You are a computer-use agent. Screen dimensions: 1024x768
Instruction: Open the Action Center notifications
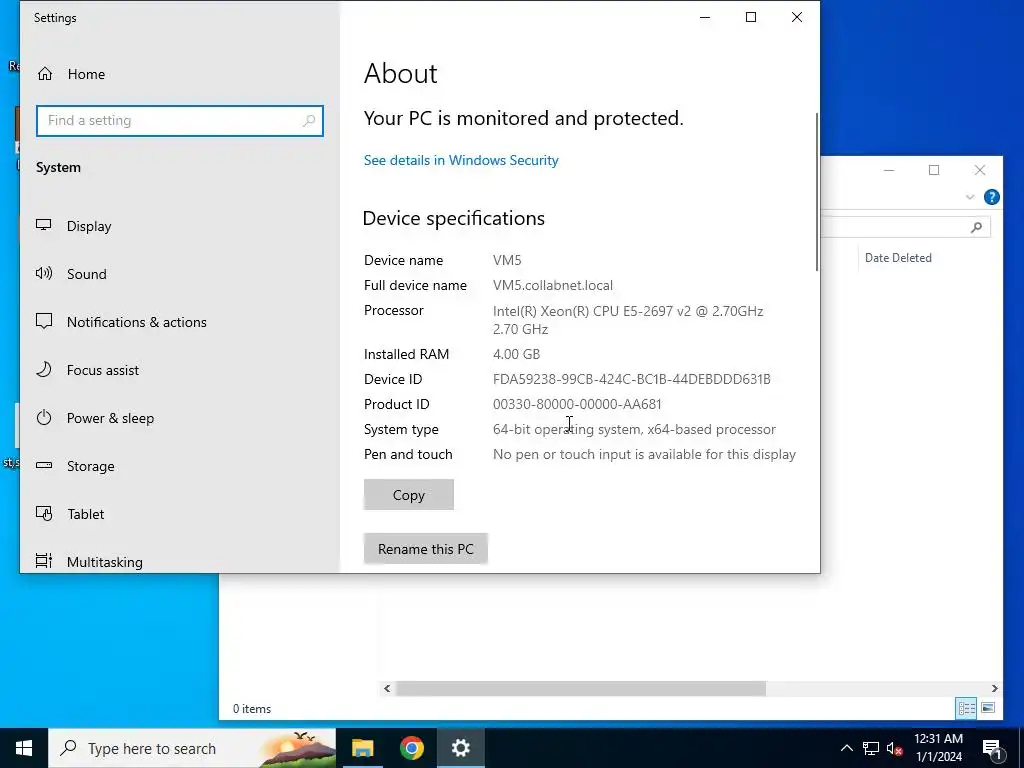(992, 748)
